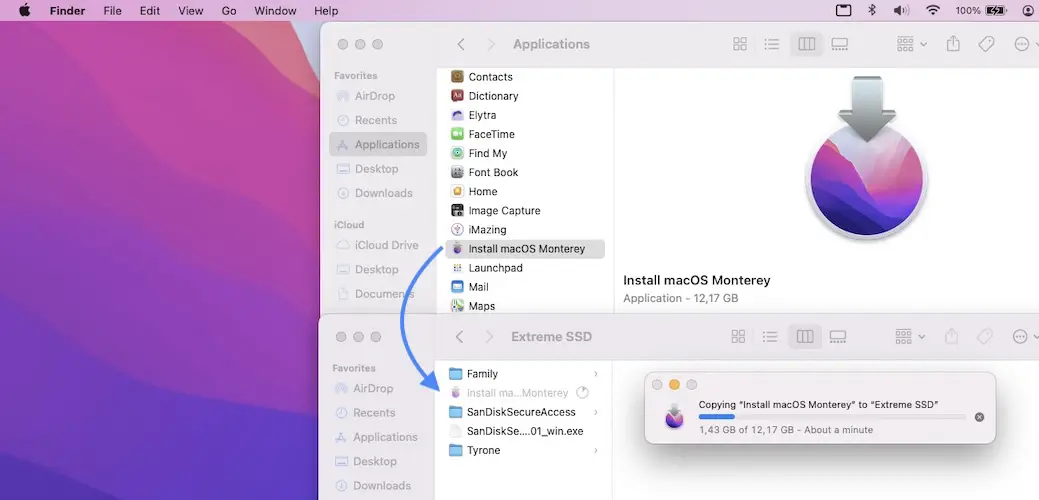
Task: Expand the SanDiskSecureAccess folder arrow
Action: point(596,412)
